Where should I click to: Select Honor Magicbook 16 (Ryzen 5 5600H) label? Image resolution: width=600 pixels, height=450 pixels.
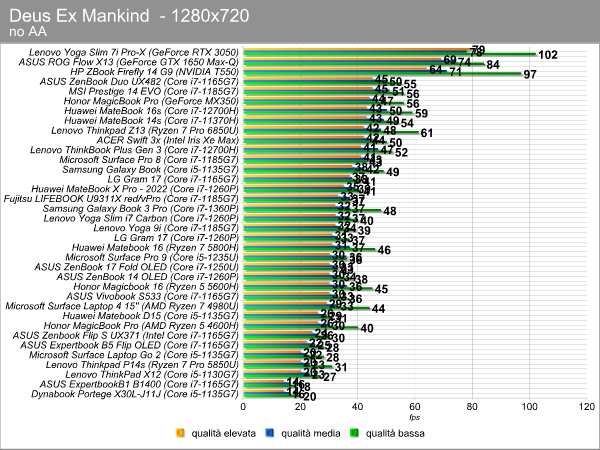pos(156,287)
